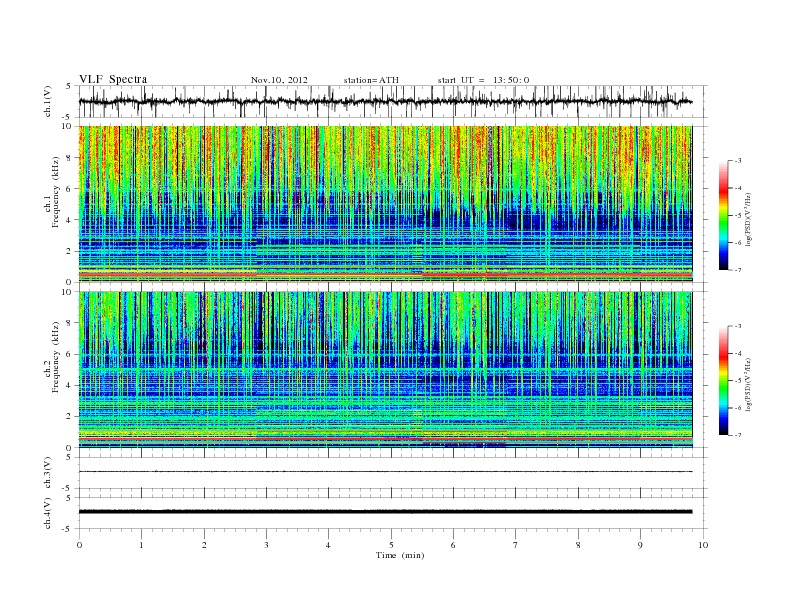Click the ch.1 PSD color scale bar
This screenshot has width=792, height=612.
coord(723,215)
